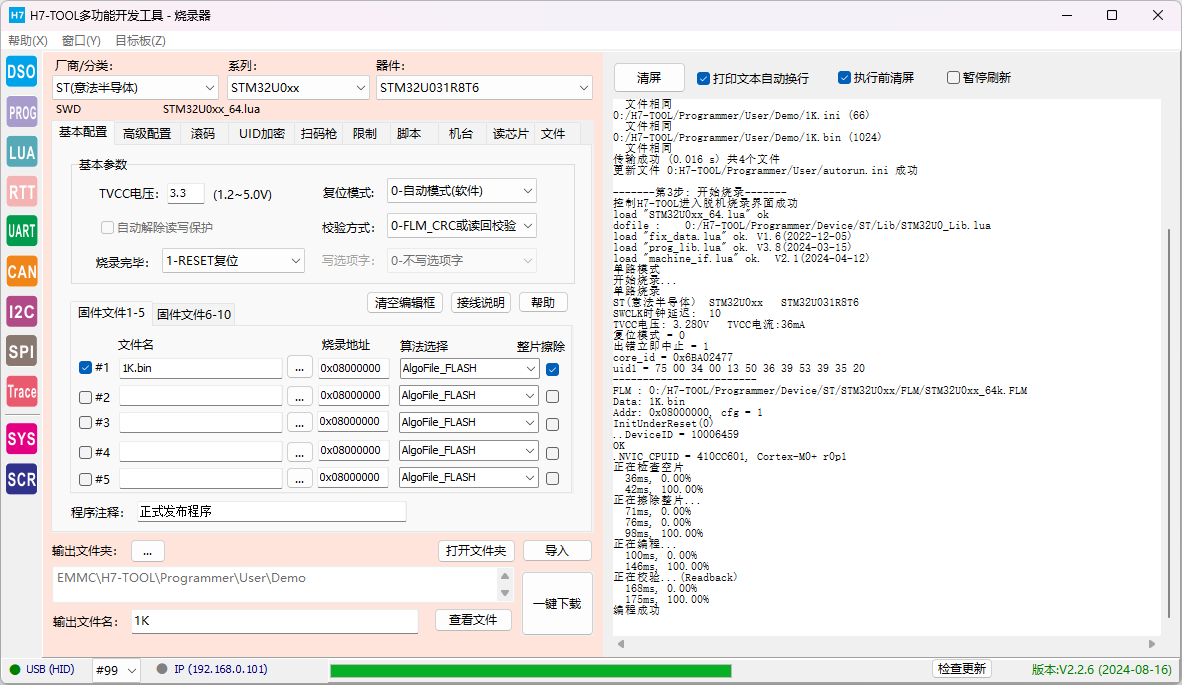Open the DSO oscilloscope tool

[21, 72]
